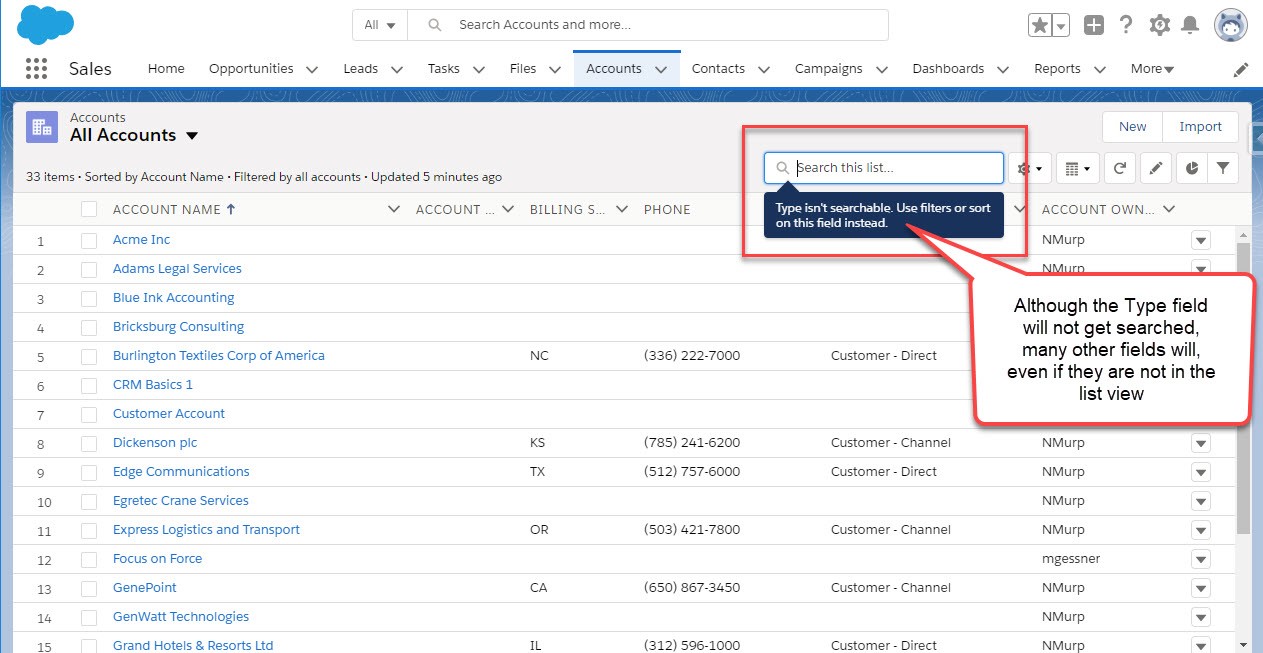This screenshot has width=1263, height=653.
Task: Click the Salesforce cloud logo
Action: point(46,24)
